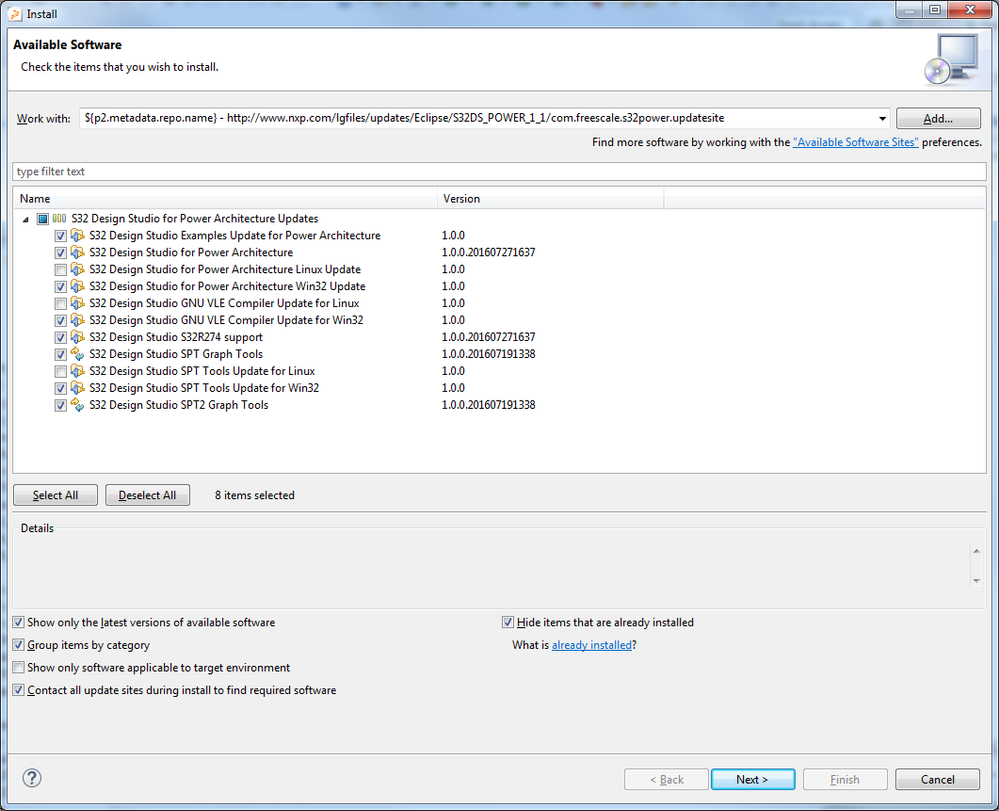Uncheck S32 Design Studio for Power Architecture 1.0.0.201607271637 checkbox
The height and width of the screenshot is (811, 999).
coord(61,253)
